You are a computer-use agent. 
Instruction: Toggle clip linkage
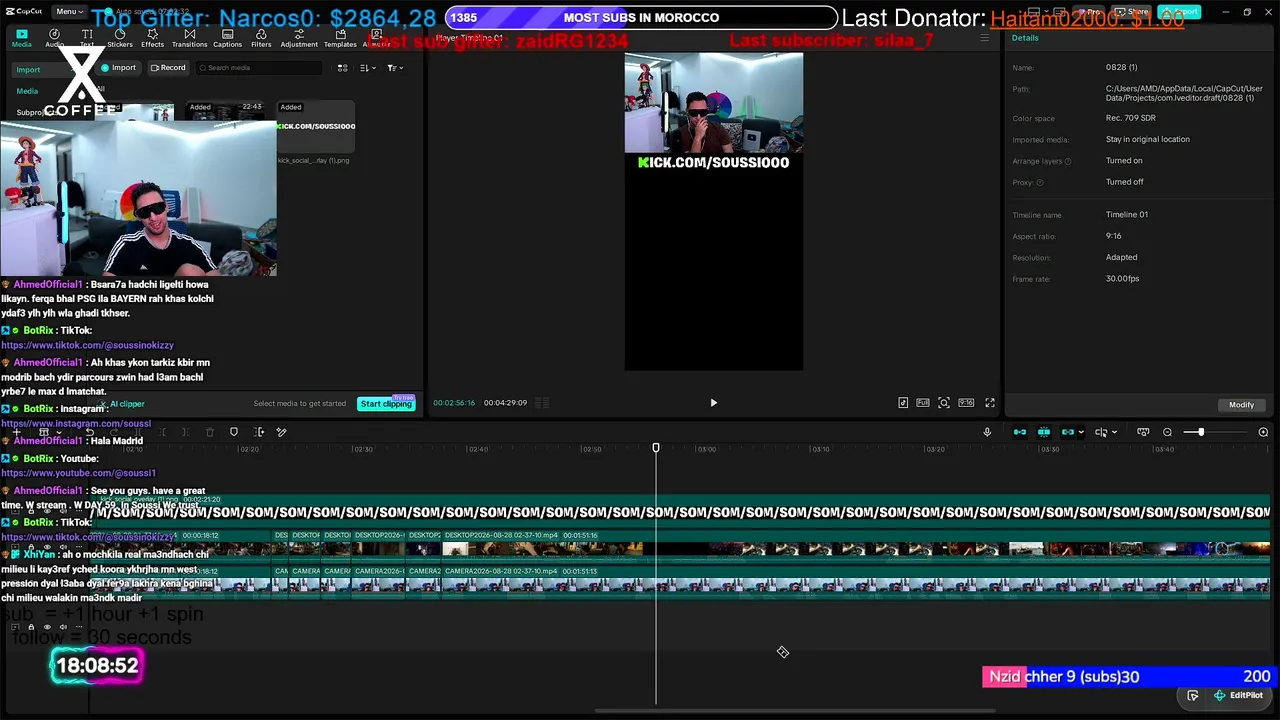[x=1067, y=432]
